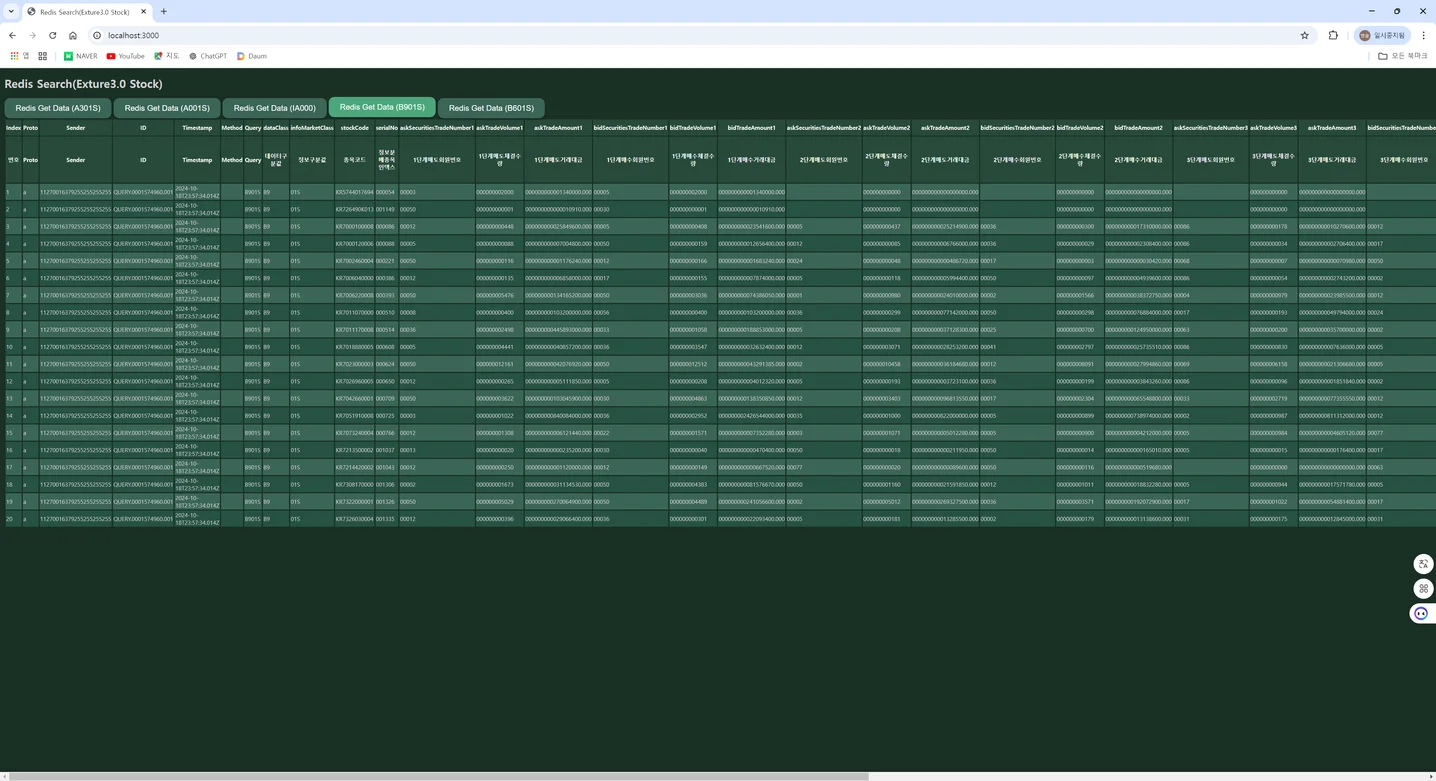Open the browser home page icon

(x=73, y=35)
